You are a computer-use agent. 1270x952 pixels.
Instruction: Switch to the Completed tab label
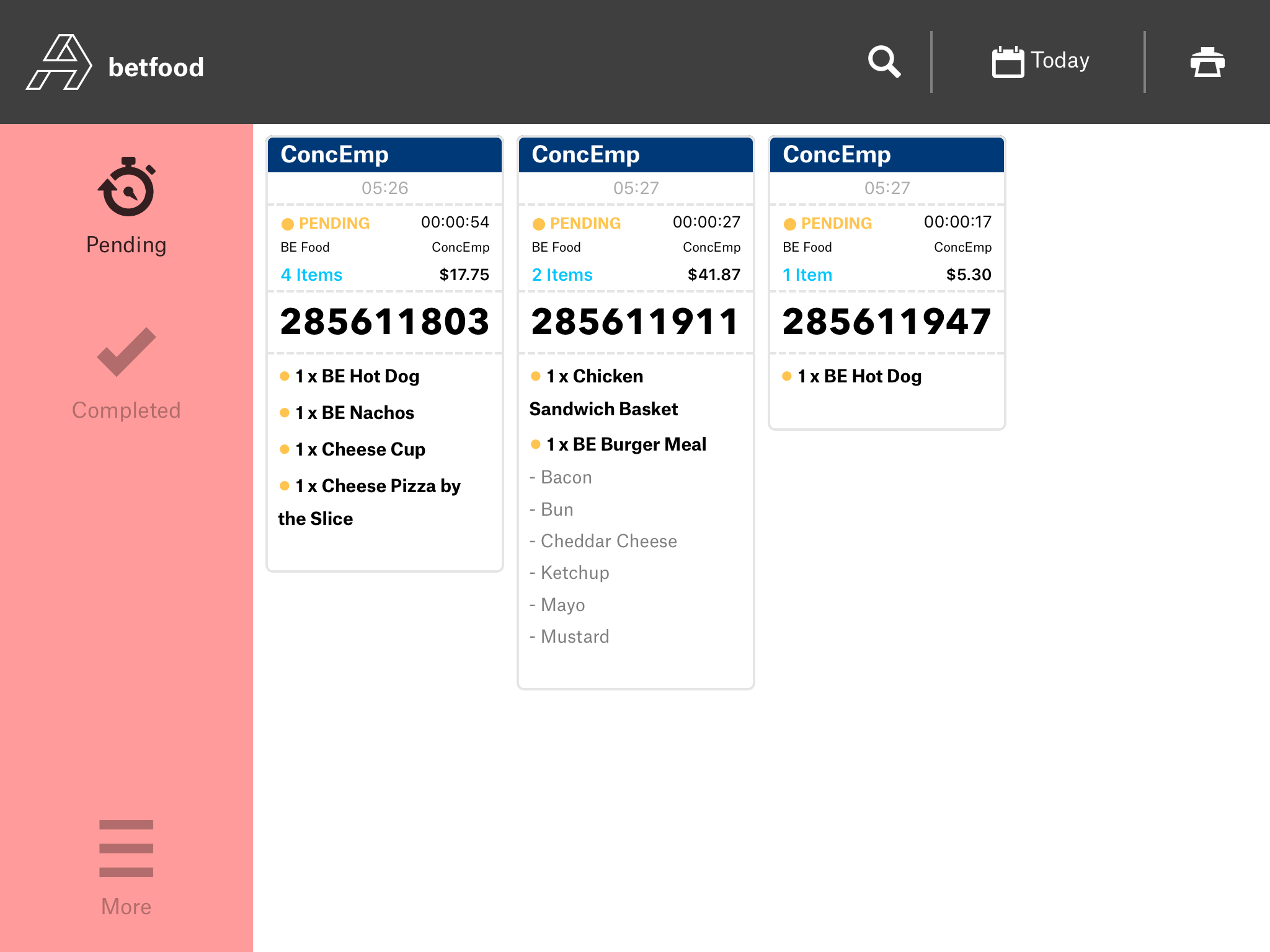click(127, 410)
